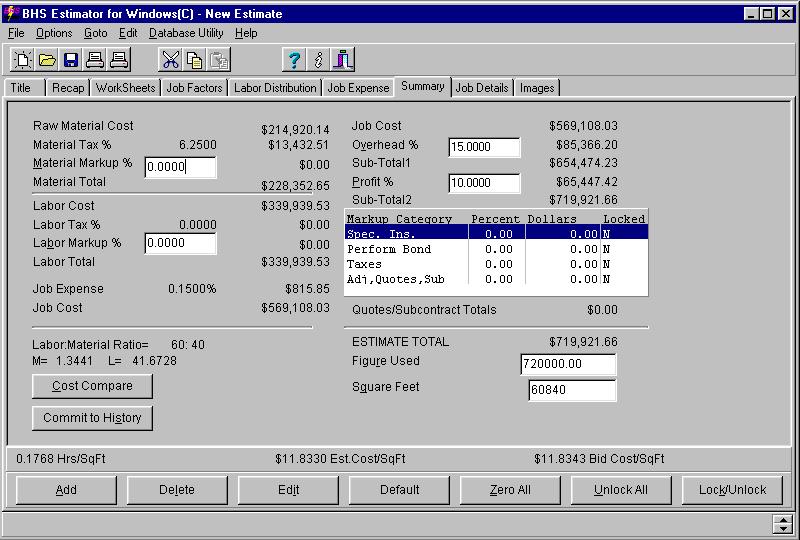This screenshot has width=800, height=540.
Task: Cut selection with the scissors icon
Action: 170,60
